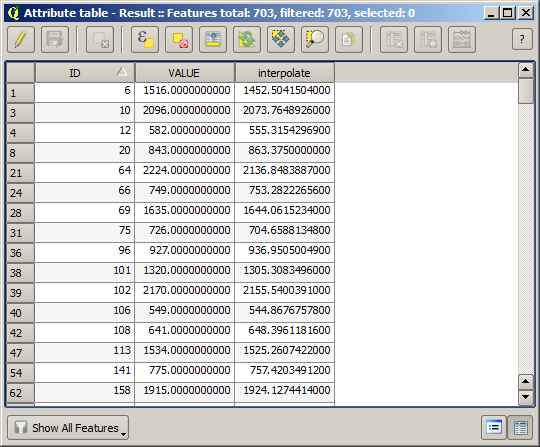Click the Save edits floppy disk icon

pyautogui.click(x=55, y=40)
